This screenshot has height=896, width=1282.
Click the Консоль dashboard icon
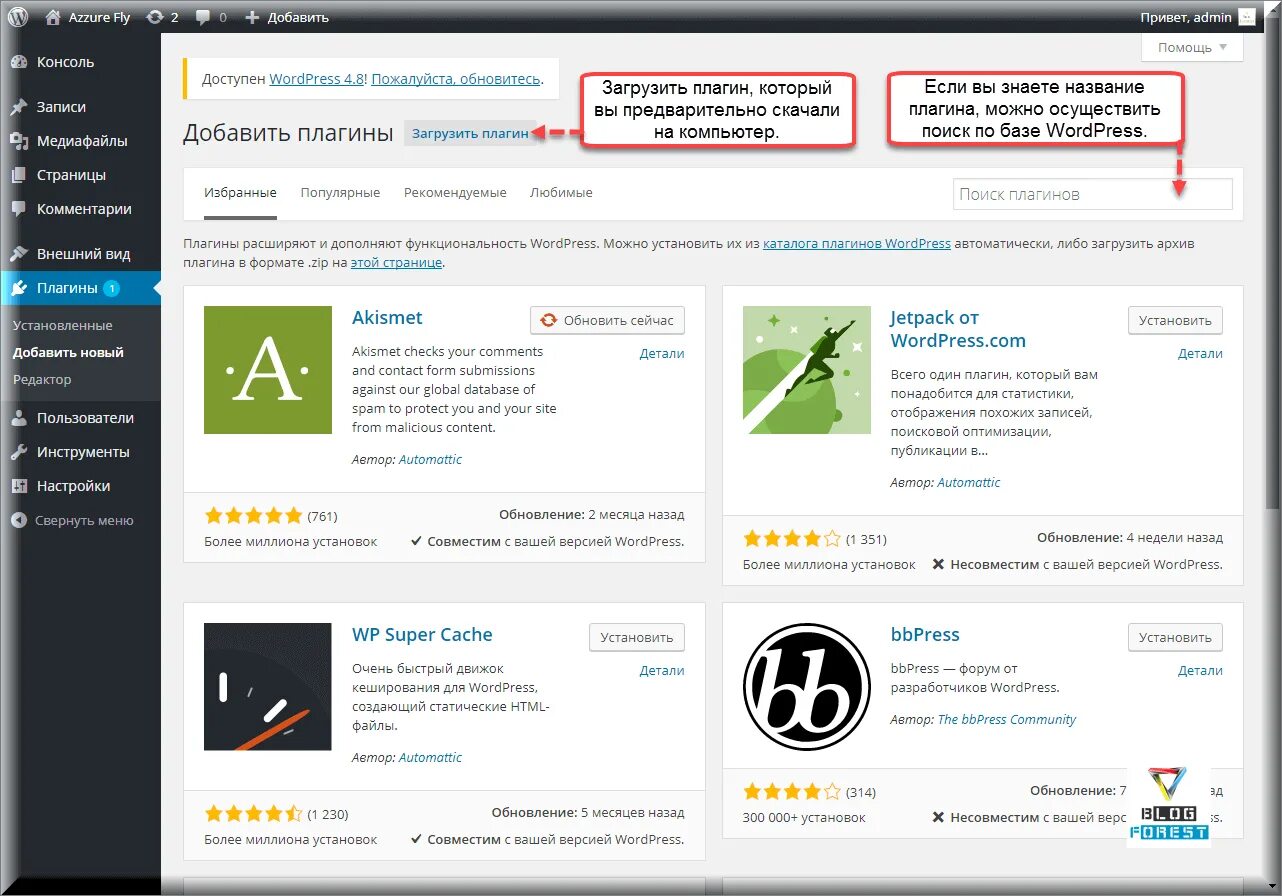[x=19, y=62]
